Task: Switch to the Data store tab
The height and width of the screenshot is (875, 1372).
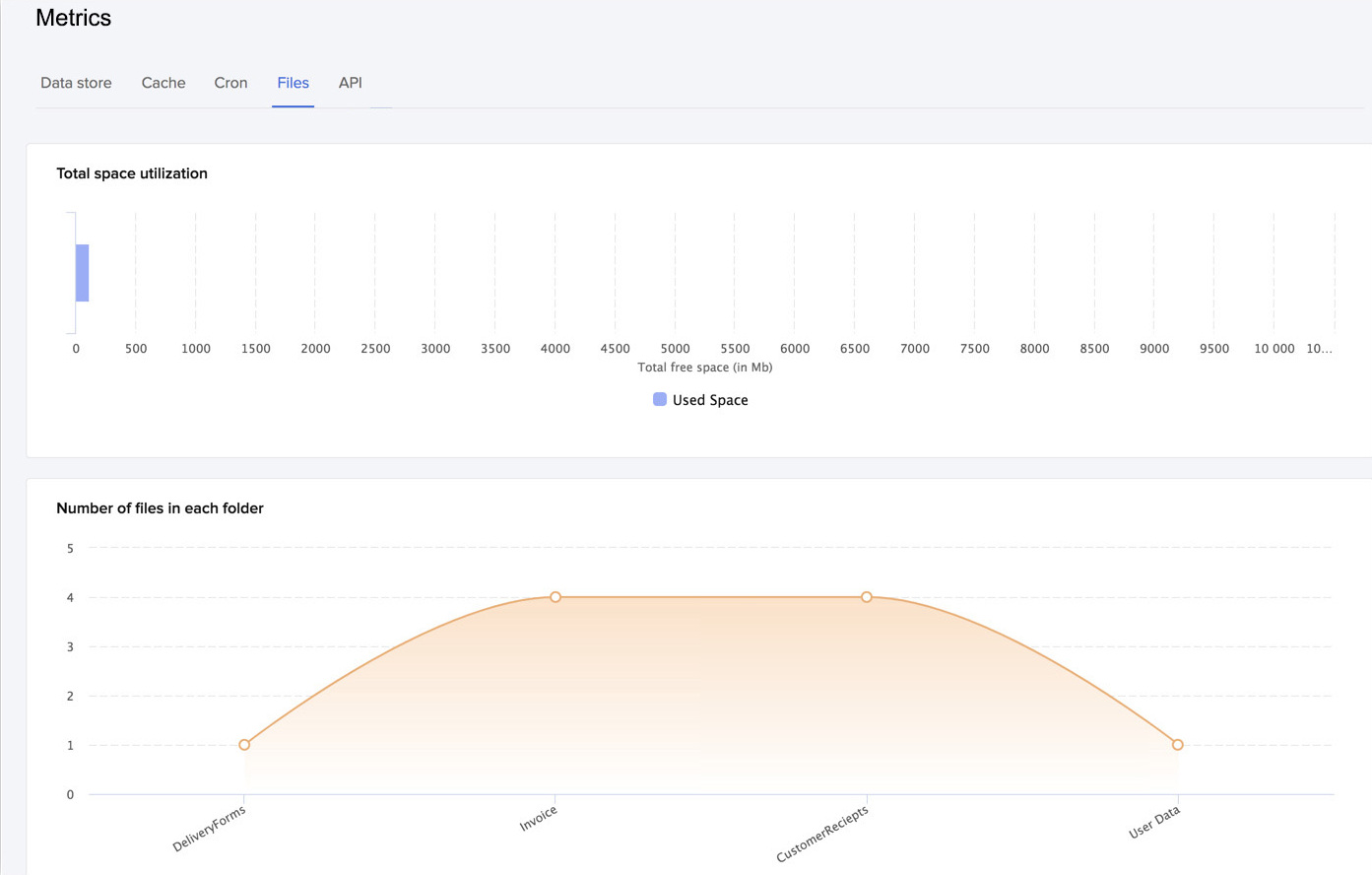Action: click(x=76, y=83)
